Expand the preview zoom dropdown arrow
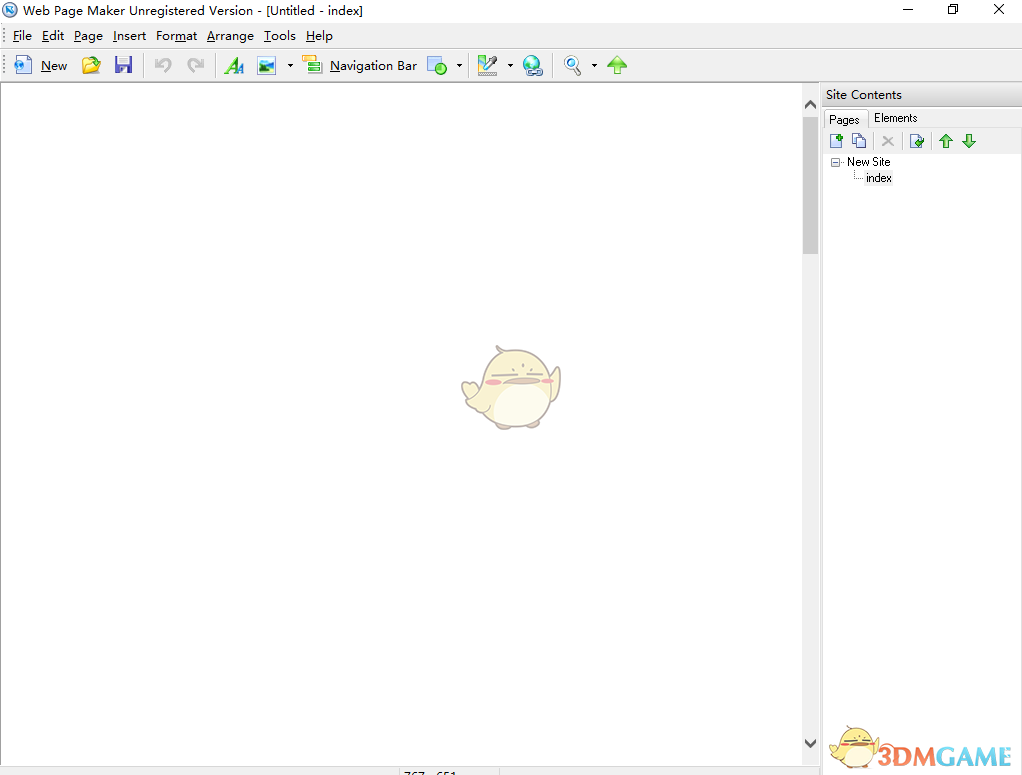Screen dimensions: 1022x775 coord(594,64)
